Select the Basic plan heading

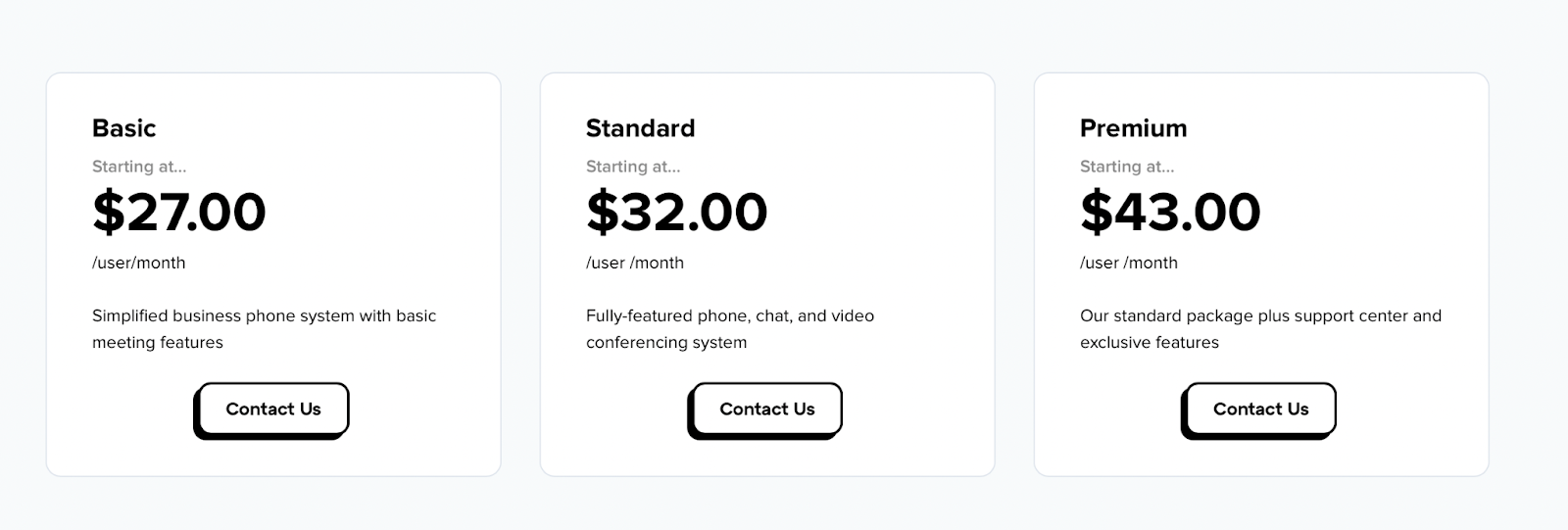(123, 128)
